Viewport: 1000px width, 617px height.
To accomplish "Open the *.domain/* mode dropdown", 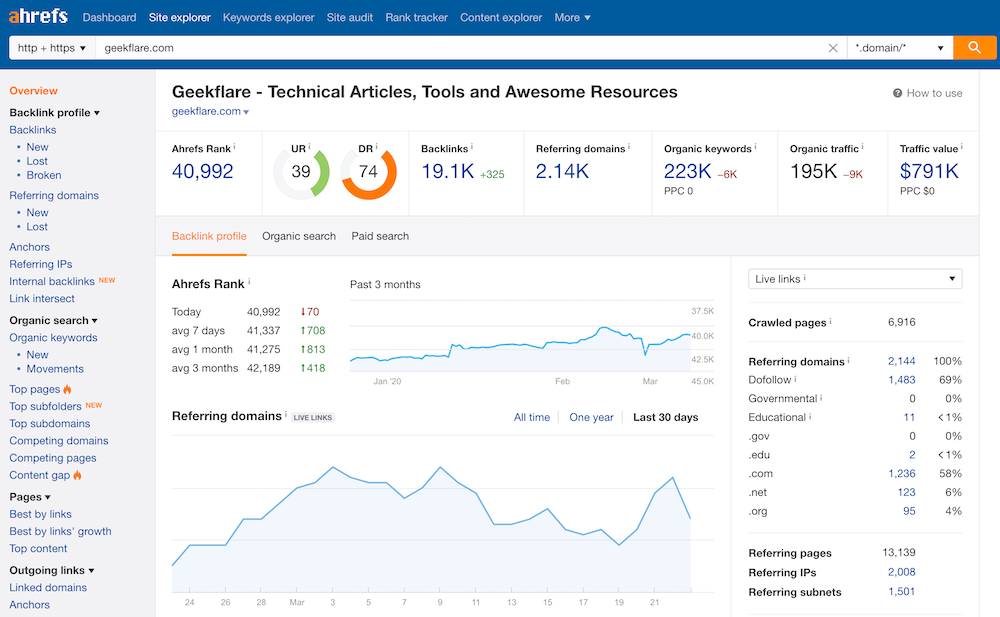I will point(899,48).
